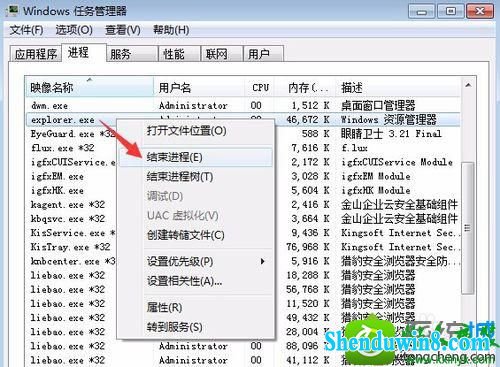This screenshot has width=500, height=367.
Task: Expand the 设置优先级(P) submenu arrow
Action: [x=263, y=261]
